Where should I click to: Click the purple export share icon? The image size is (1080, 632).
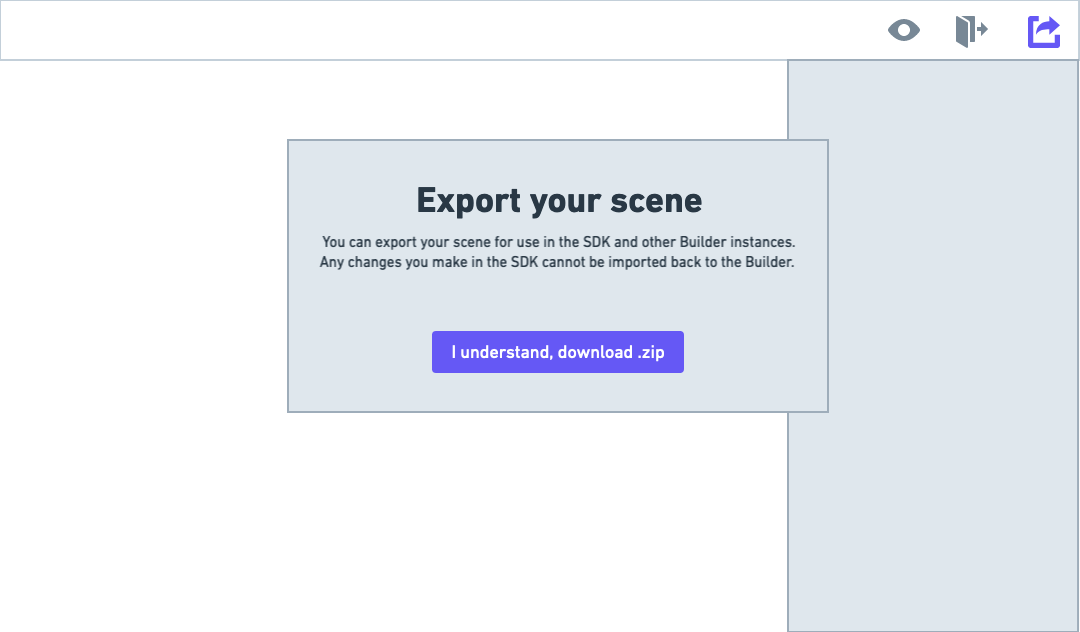pyautogui.click(x=1043, y=32)
